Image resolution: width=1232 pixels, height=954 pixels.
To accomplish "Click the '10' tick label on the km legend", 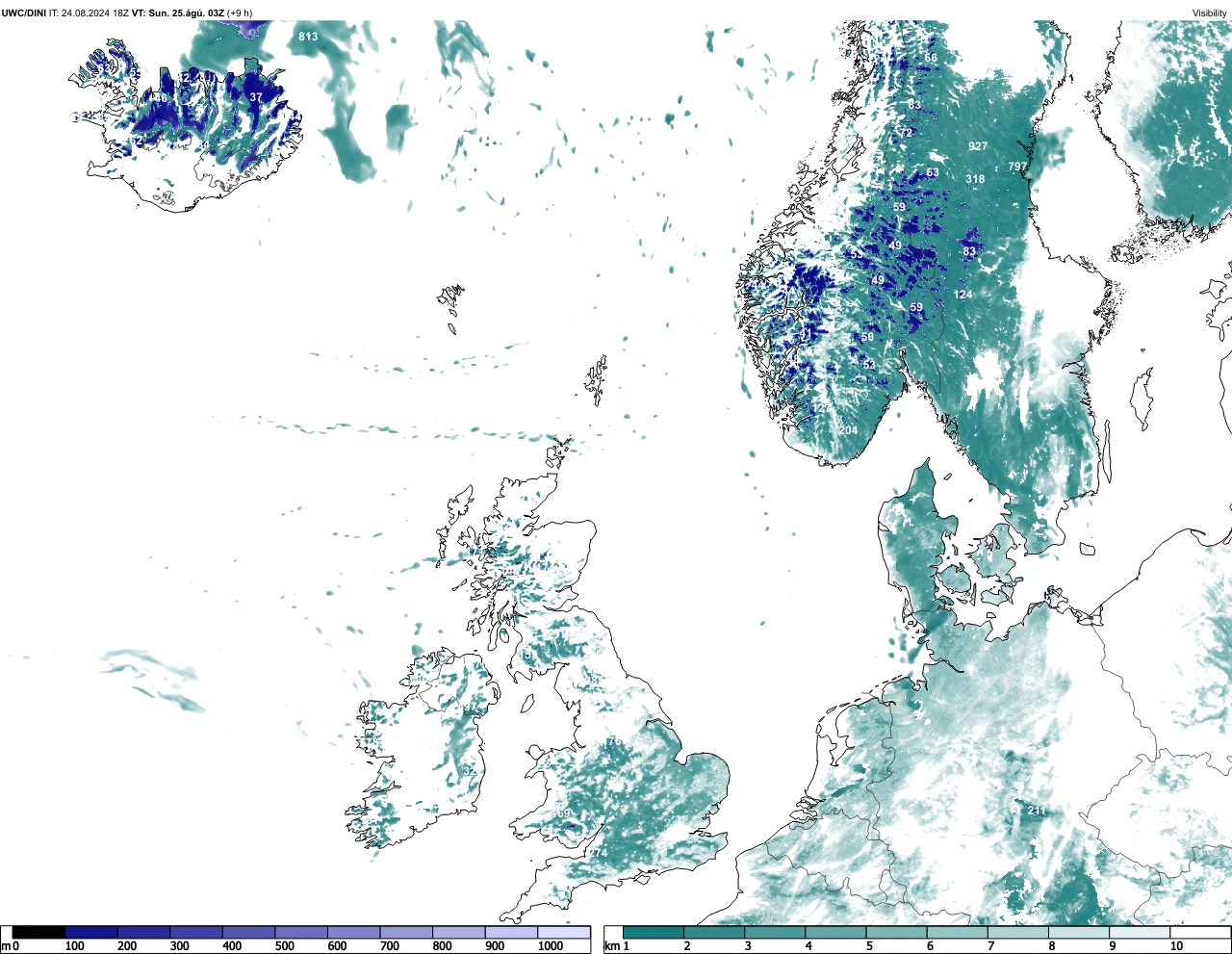I will [x=1177, y=946].
